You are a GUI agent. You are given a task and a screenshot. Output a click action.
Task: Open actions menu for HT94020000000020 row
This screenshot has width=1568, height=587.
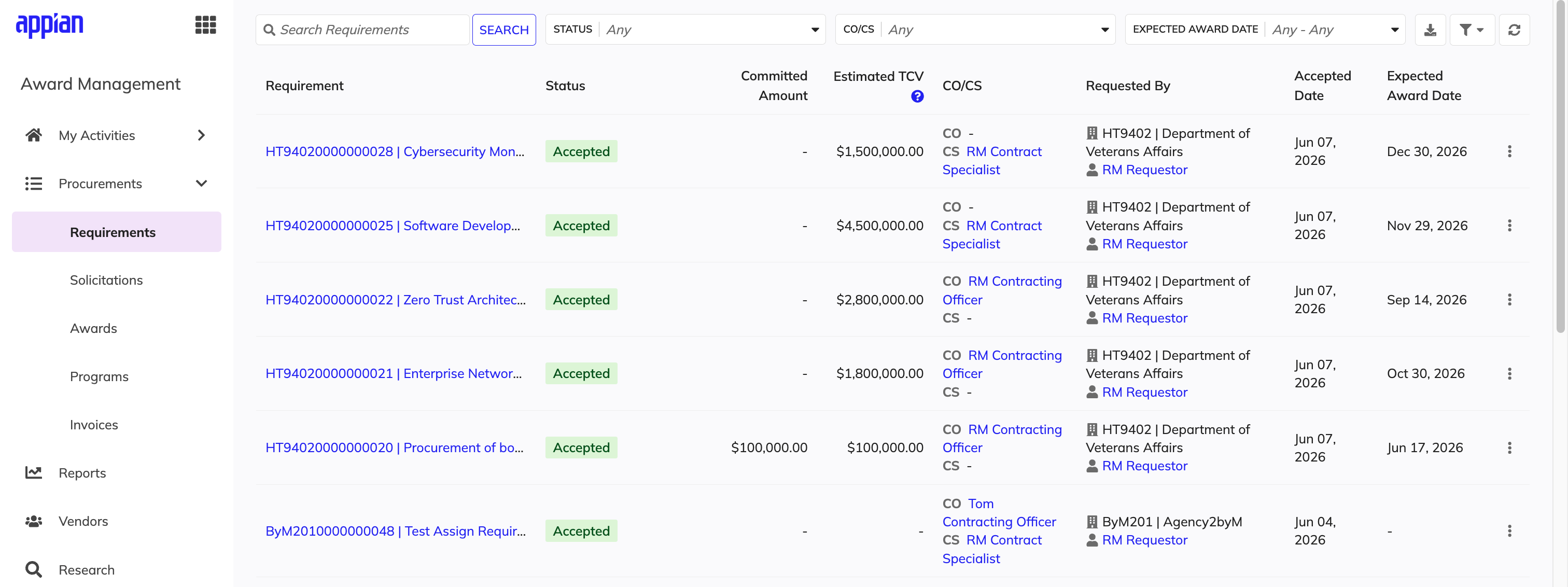(x=1509, y=448)
